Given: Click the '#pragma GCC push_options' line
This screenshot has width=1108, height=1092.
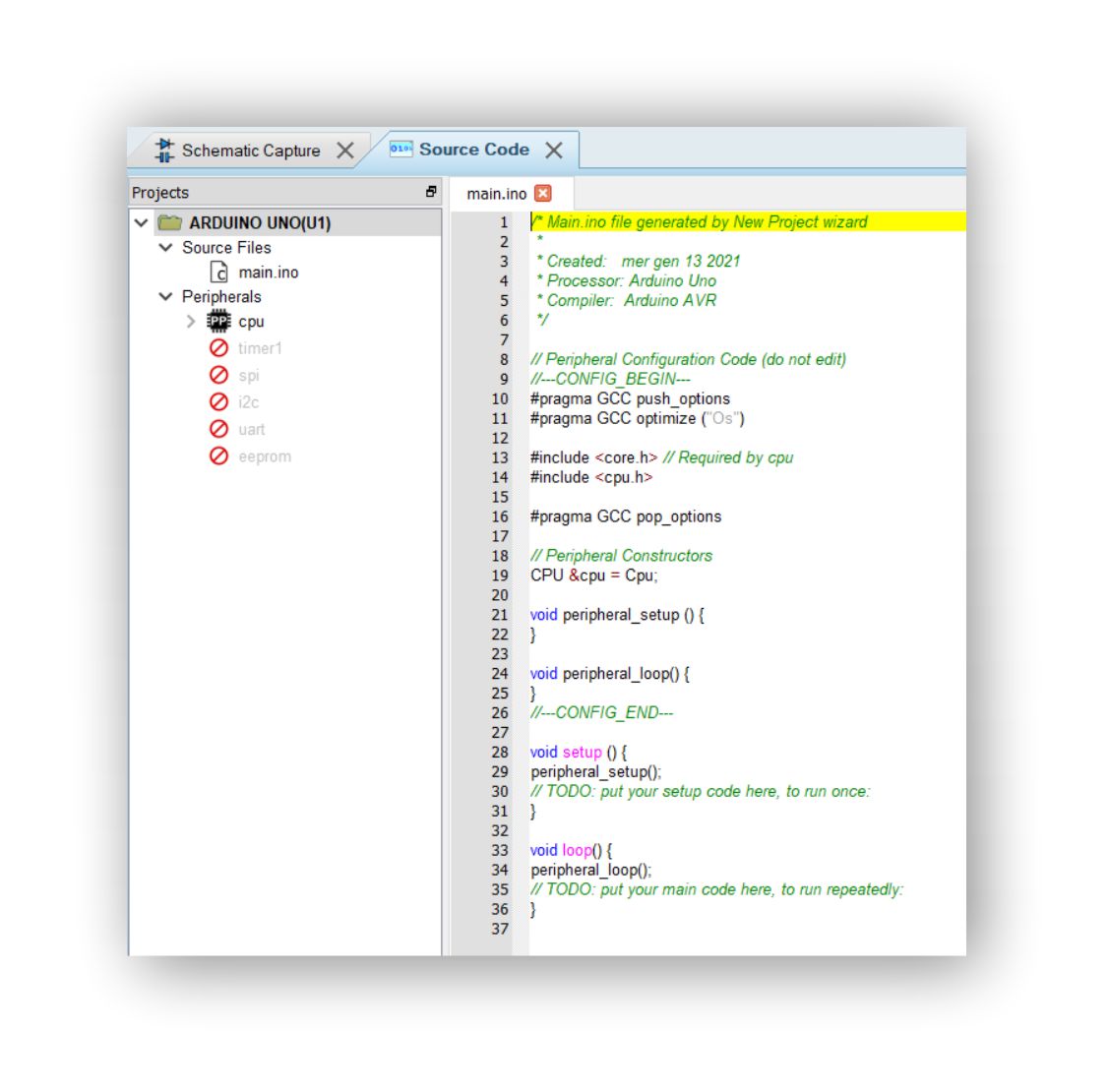Looking at the screenshot, I should tap(631, 399).
